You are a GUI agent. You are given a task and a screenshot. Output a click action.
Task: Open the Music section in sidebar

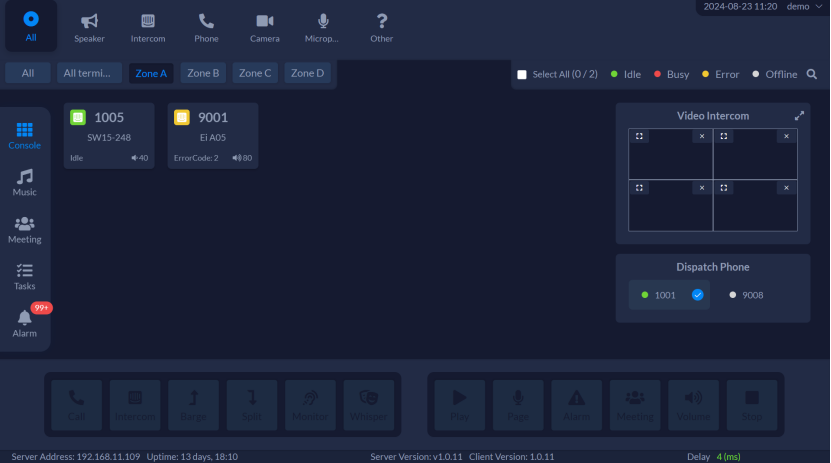coord(25,182)
